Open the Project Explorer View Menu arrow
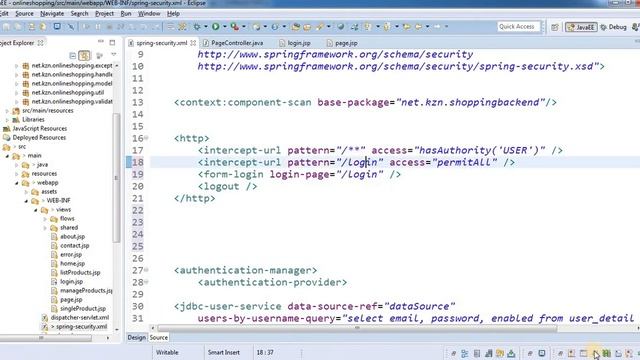The image size is (640, 360). [x=113, y=55]
